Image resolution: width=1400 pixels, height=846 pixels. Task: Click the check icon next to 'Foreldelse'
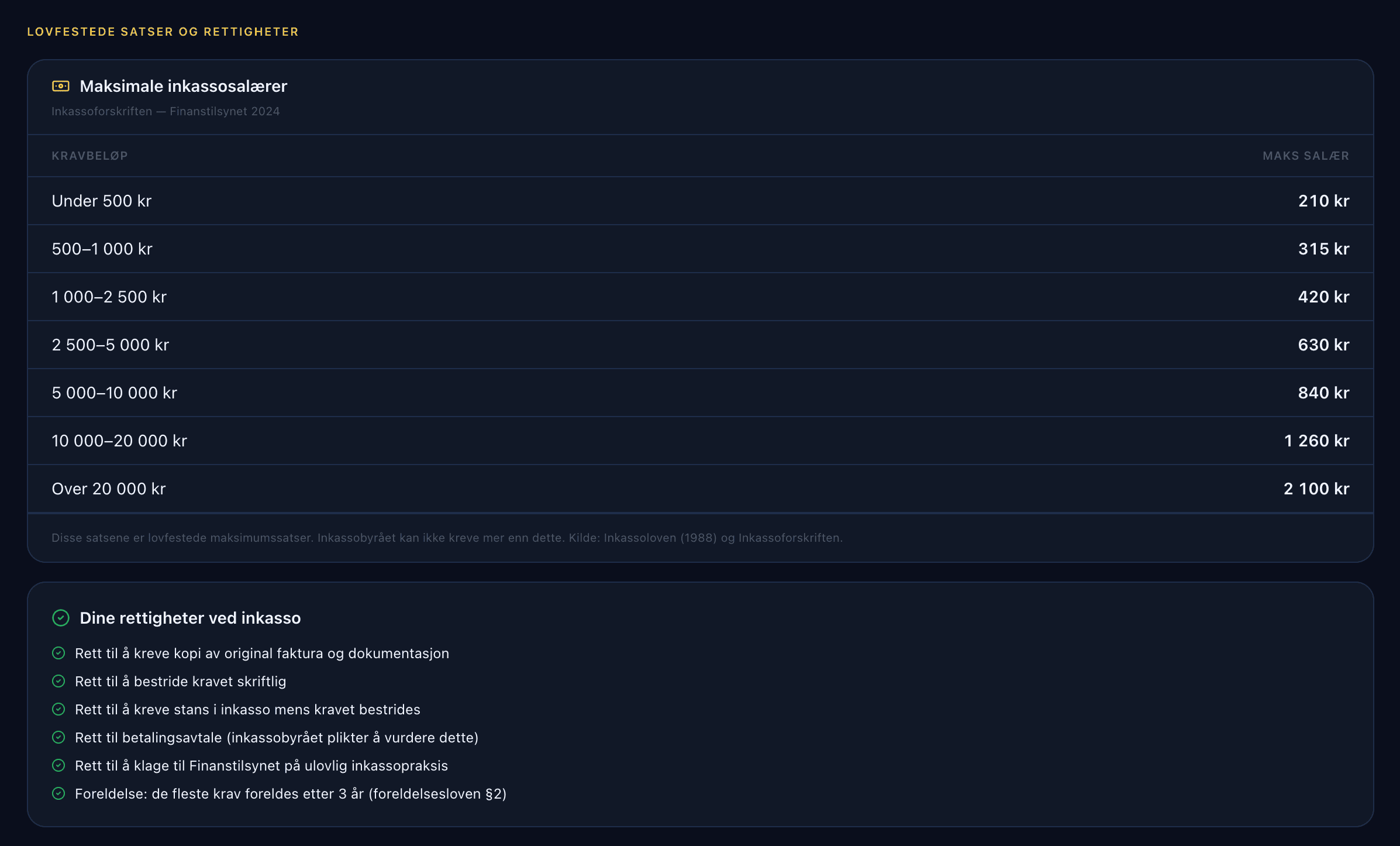click(x=58, y=793)
